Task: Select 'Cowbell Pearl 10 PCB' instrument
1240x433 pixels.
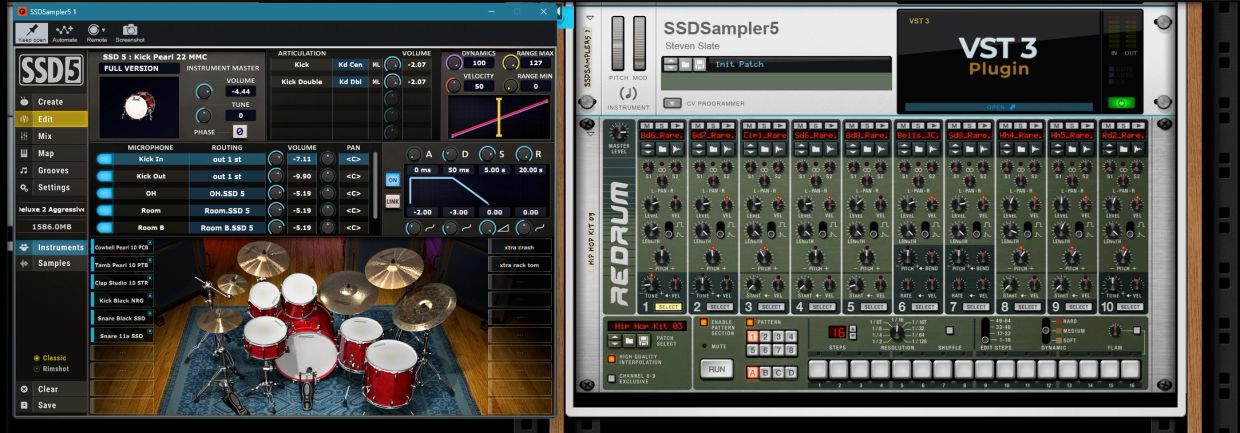Action: (122, 247)
